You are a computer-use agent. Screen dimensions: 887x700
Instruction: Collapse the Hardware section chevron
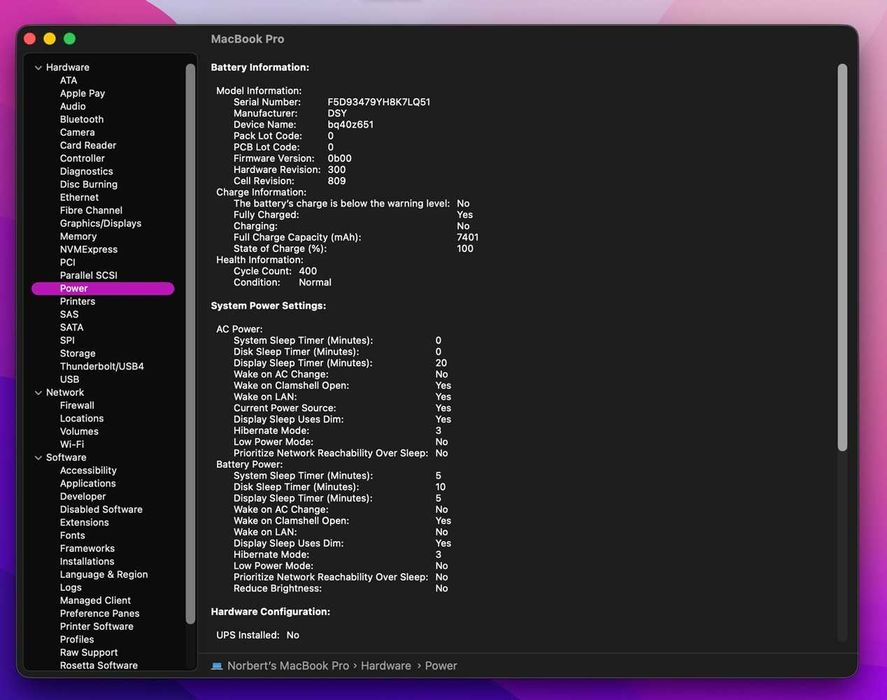coord(38,67)
